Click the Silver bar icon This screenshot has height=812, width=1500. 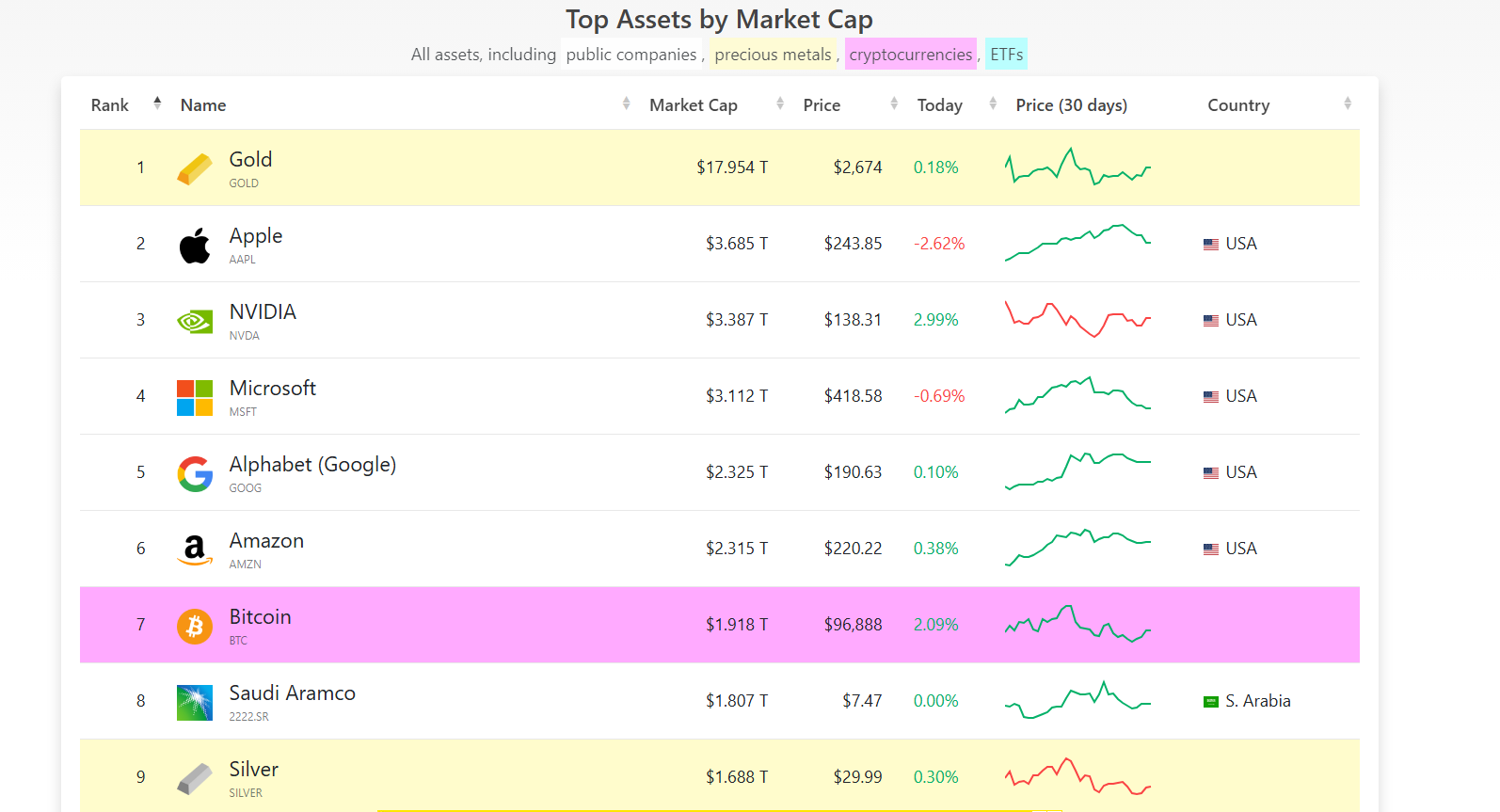(195, 779)
